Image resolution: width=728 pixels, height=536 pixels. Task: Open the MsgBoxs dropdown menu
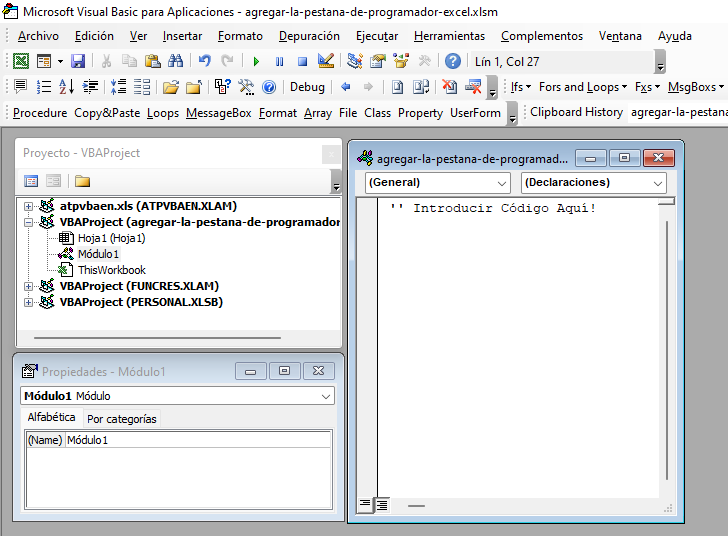[696, 87]
